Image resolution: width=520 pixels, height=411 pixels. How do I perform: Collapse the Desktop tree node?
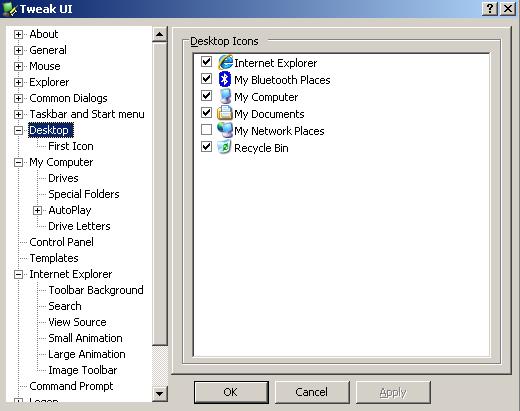coord(18,130)
